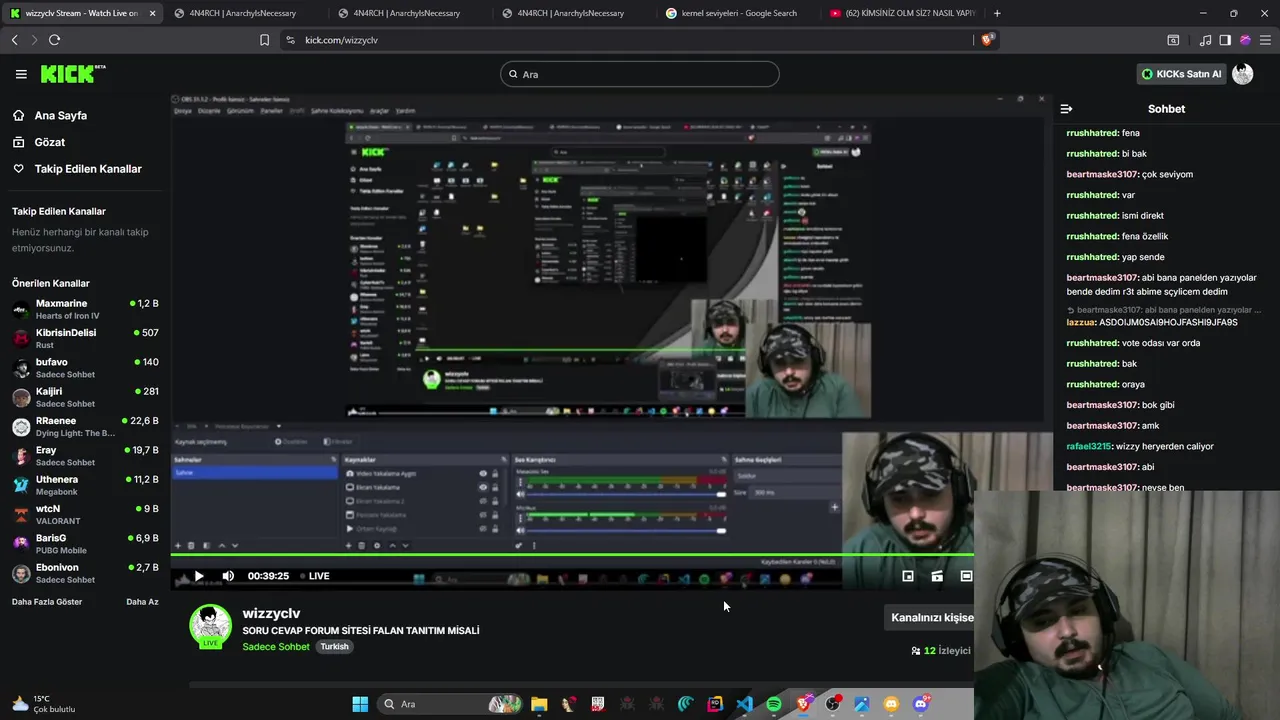Viewport: 1280px width, 720px height.
Task: Open Ebonivon recommended channel
Action: click(85, 573)
